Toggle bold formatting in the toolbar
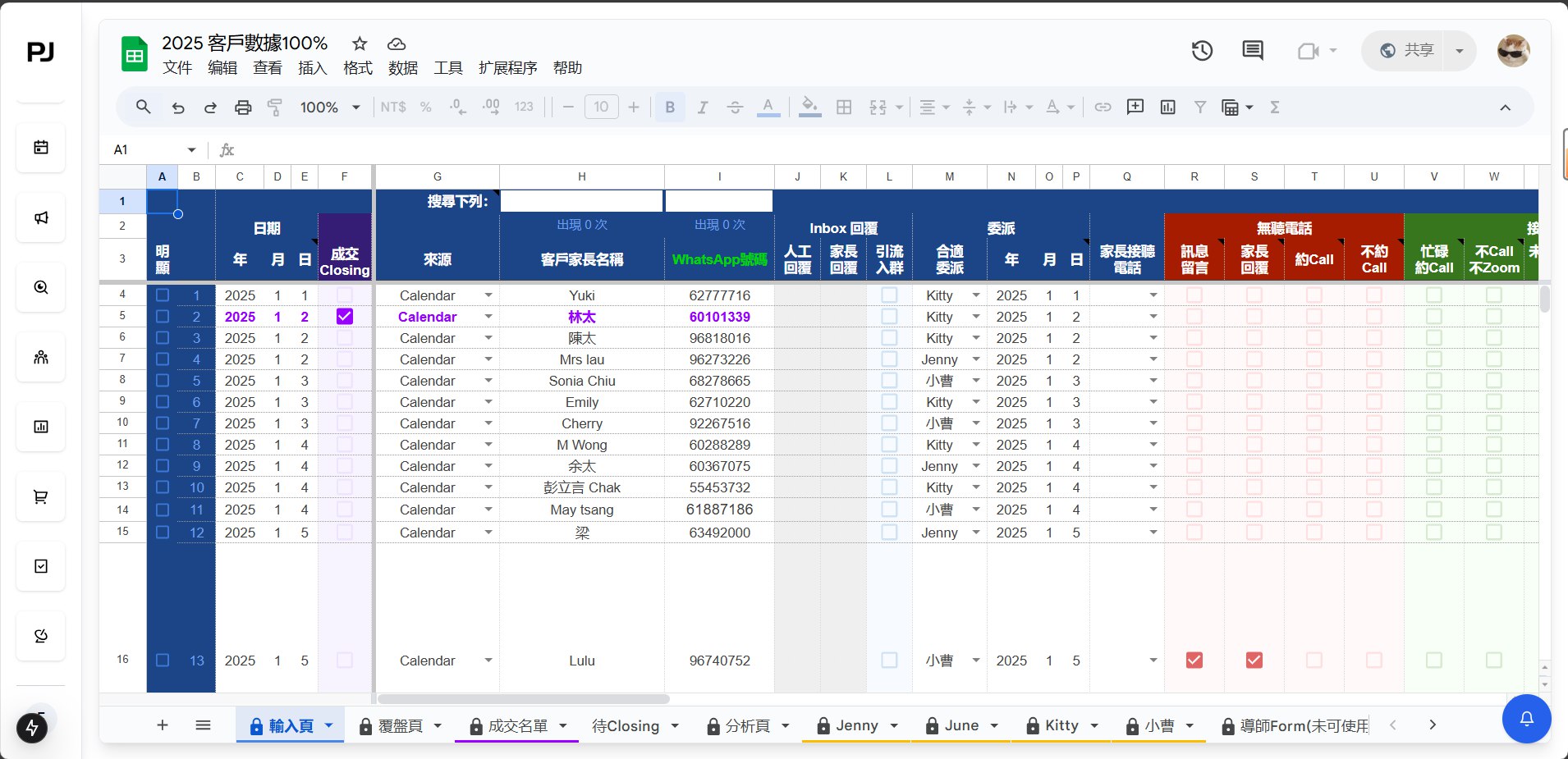 pos(669,107)
